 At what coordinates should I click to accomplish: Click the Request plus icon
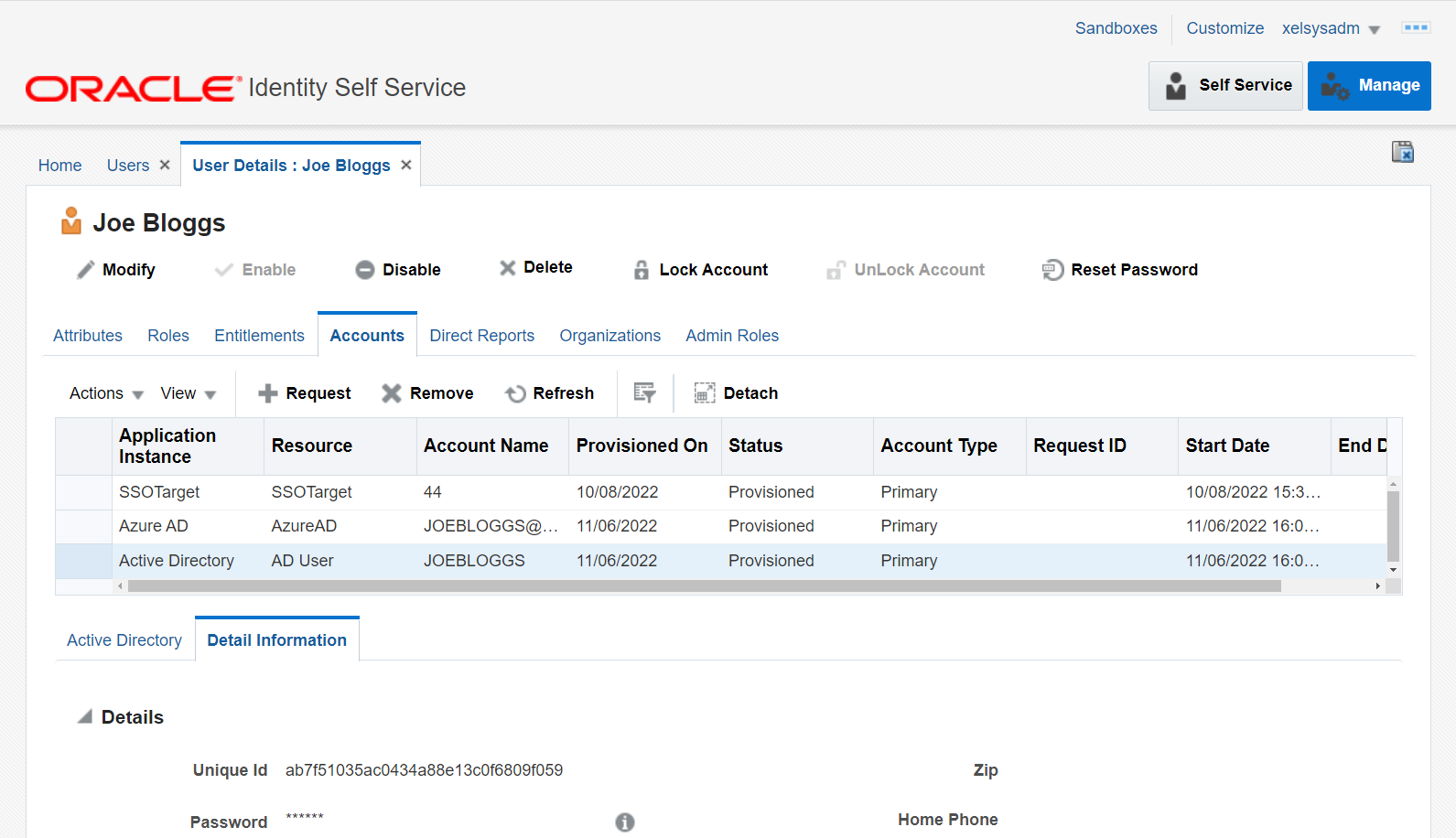267,393
